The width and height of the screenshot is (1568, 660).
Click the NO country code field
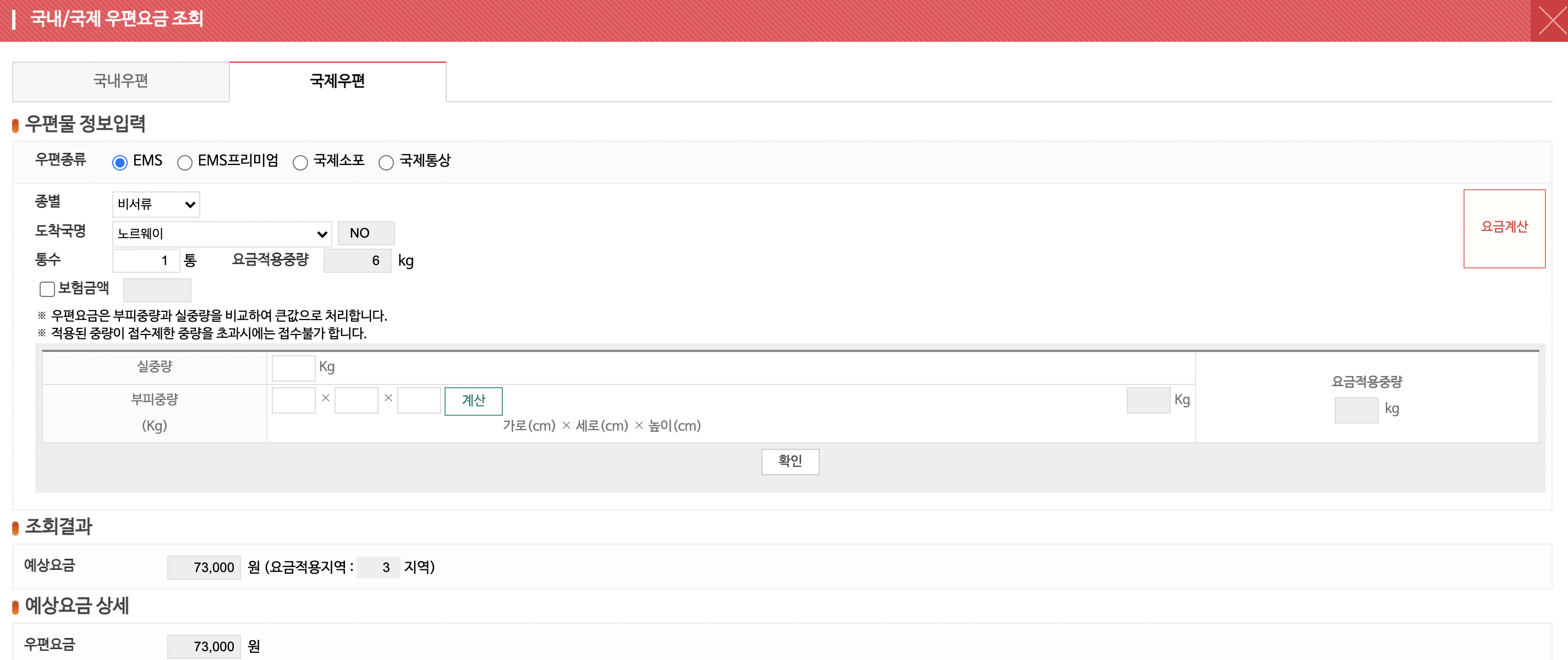point(366,233)
